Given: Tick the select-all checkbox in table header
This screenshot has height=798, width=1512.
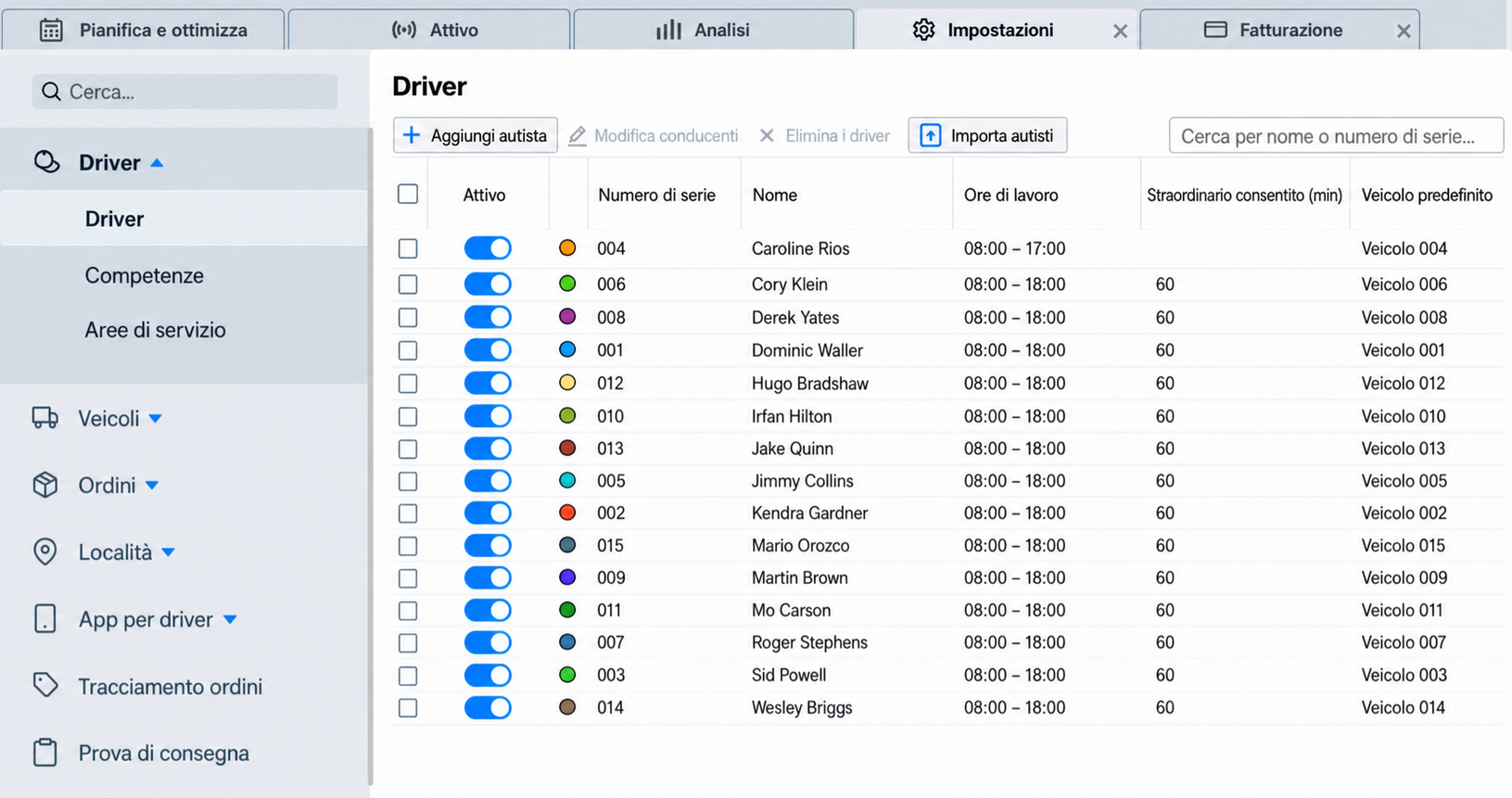Looking at the screenshot, I should (408, 194).
